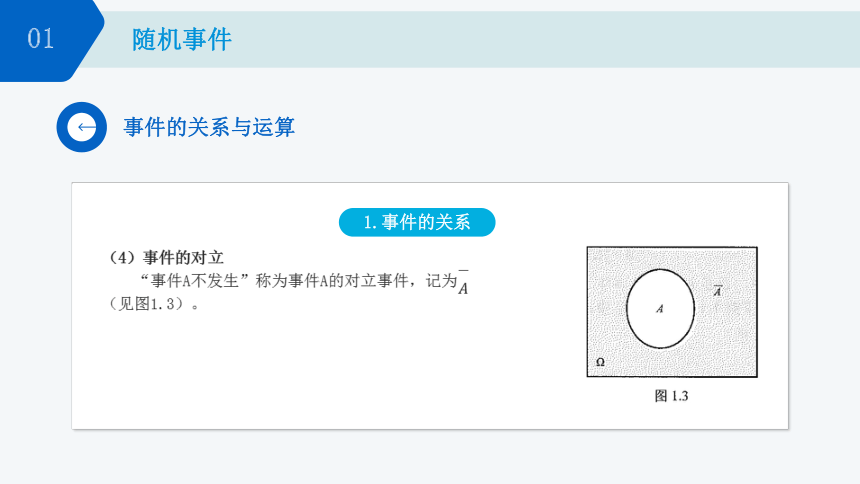This screenshot has width=860, height=484.
Task: Click the A-bar label in shaded region
Action: (x=717, y=291)
